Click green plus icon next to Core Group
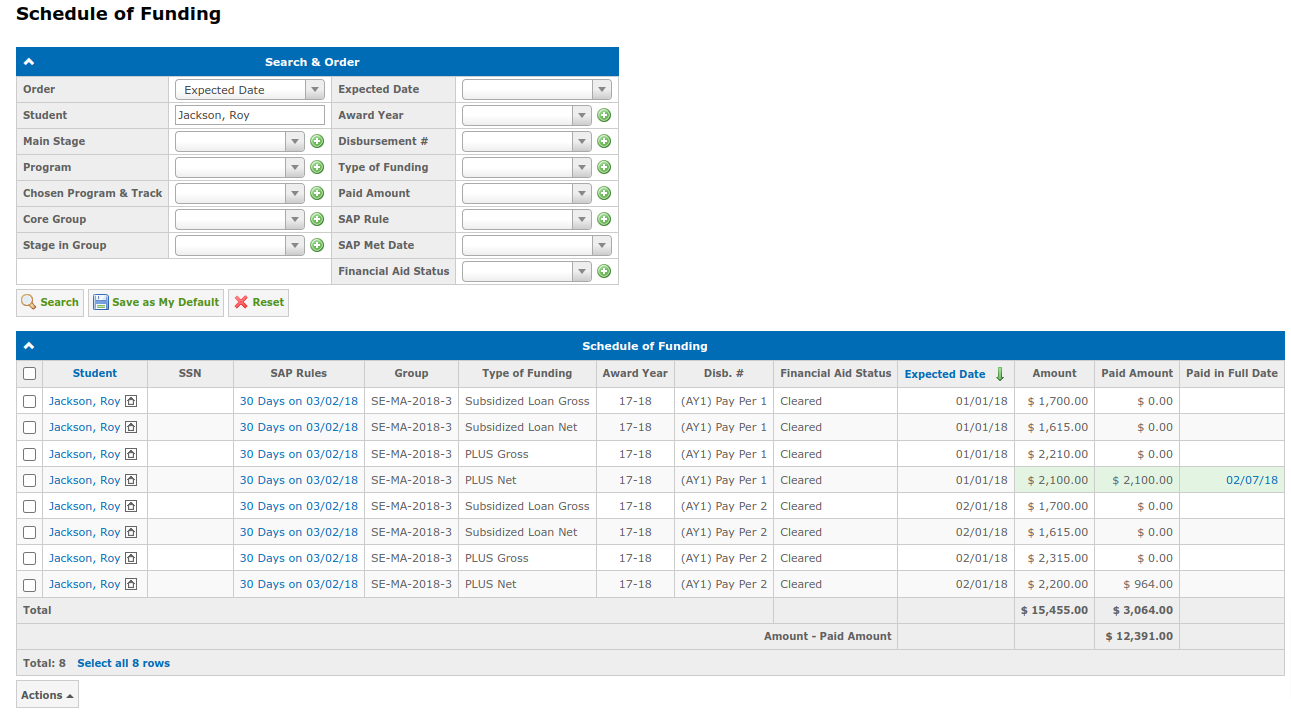 pos(317,219)
